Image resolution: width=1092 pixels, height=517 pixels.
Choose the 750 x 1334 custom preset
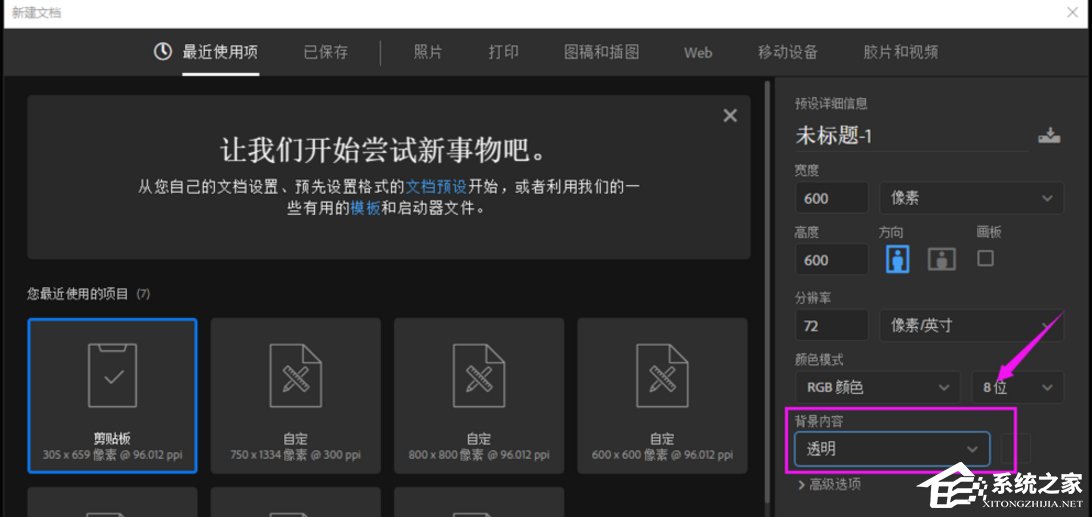coord(295,395)
